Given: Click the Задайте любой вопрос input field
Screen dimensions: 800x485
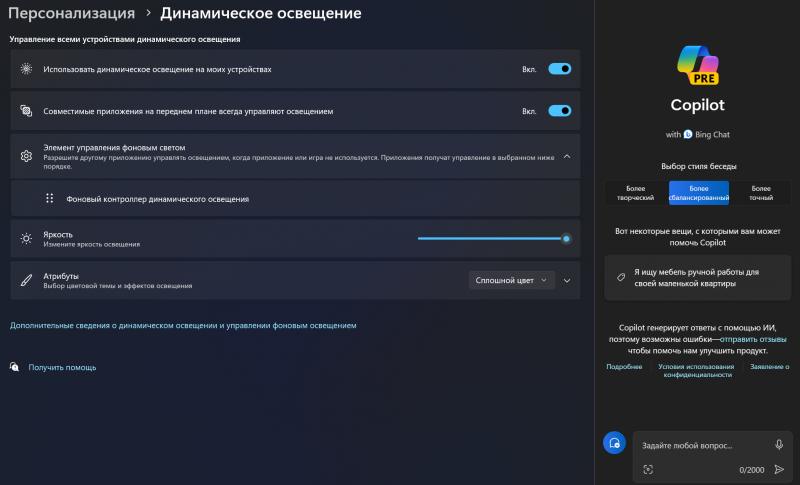Looking at the screenshot, I should coord(702,445).
